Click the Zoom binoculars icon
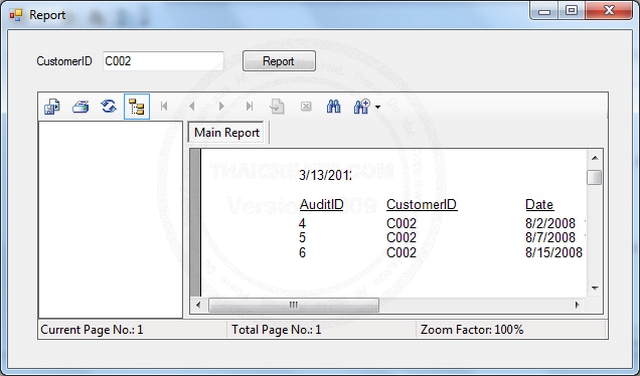Viewport: 640px width, 376px height. (362, 107)
